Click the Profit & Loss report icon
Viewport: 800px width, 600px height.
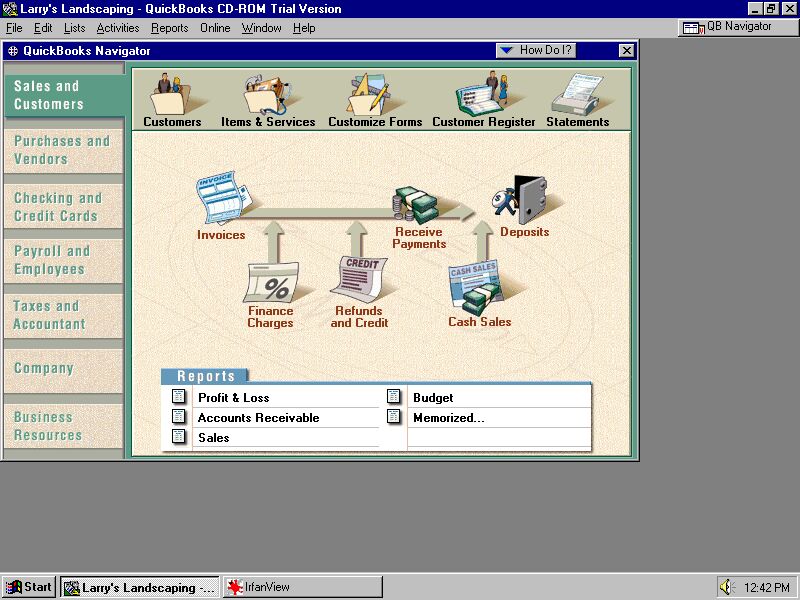179,396
